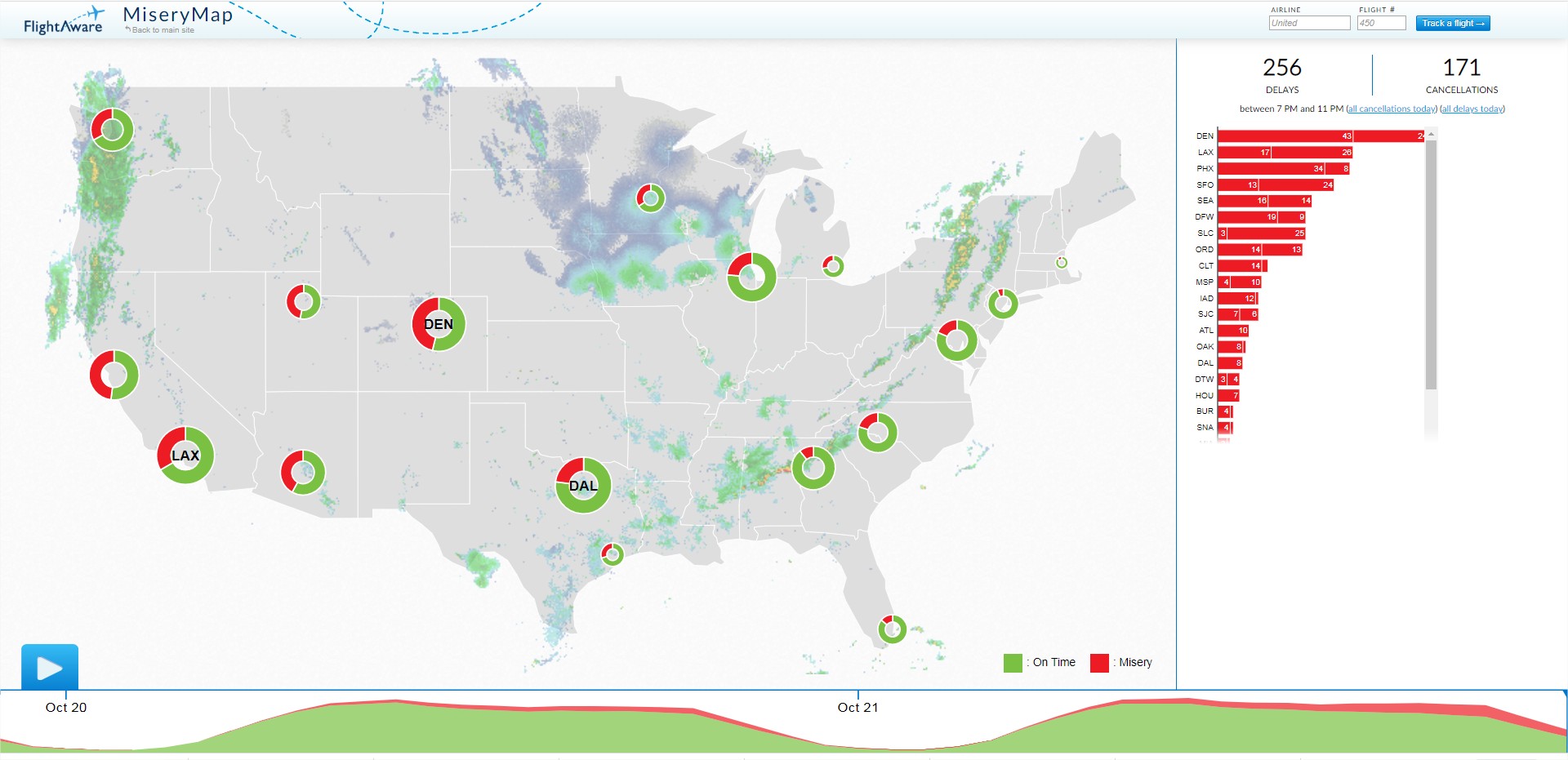Click the PHX bar in chart

pyautogui.click(x=1283, y=169)
